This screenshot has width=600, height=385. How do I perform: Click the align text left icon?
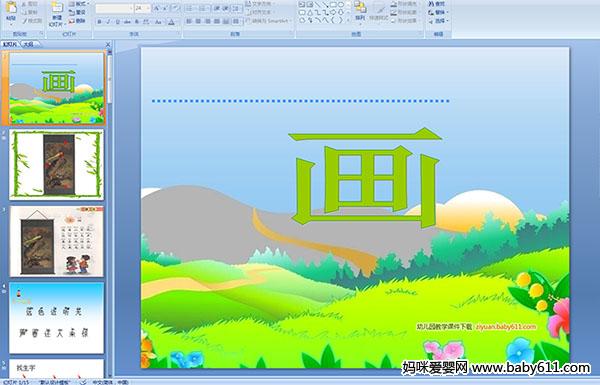189,21
